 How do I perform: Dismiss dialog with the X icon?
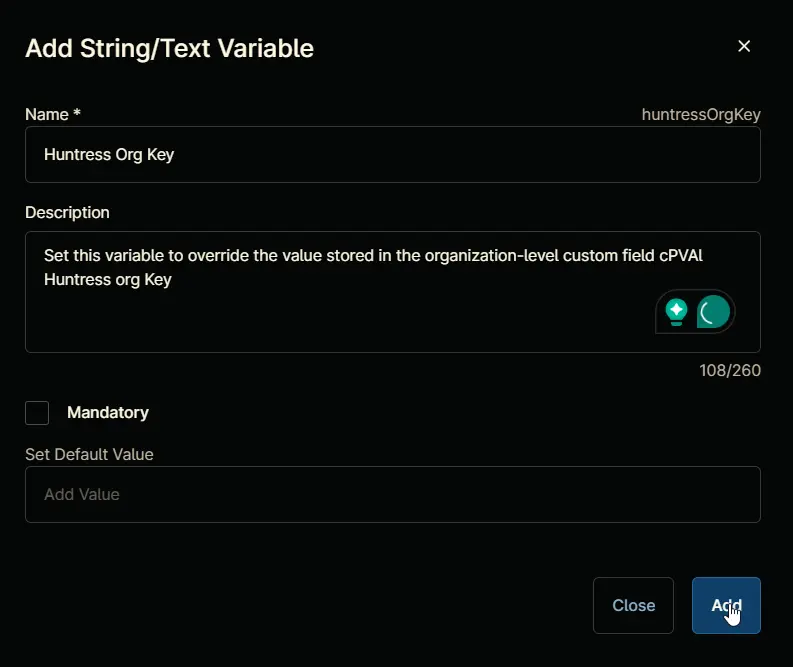tap(743, 46)
